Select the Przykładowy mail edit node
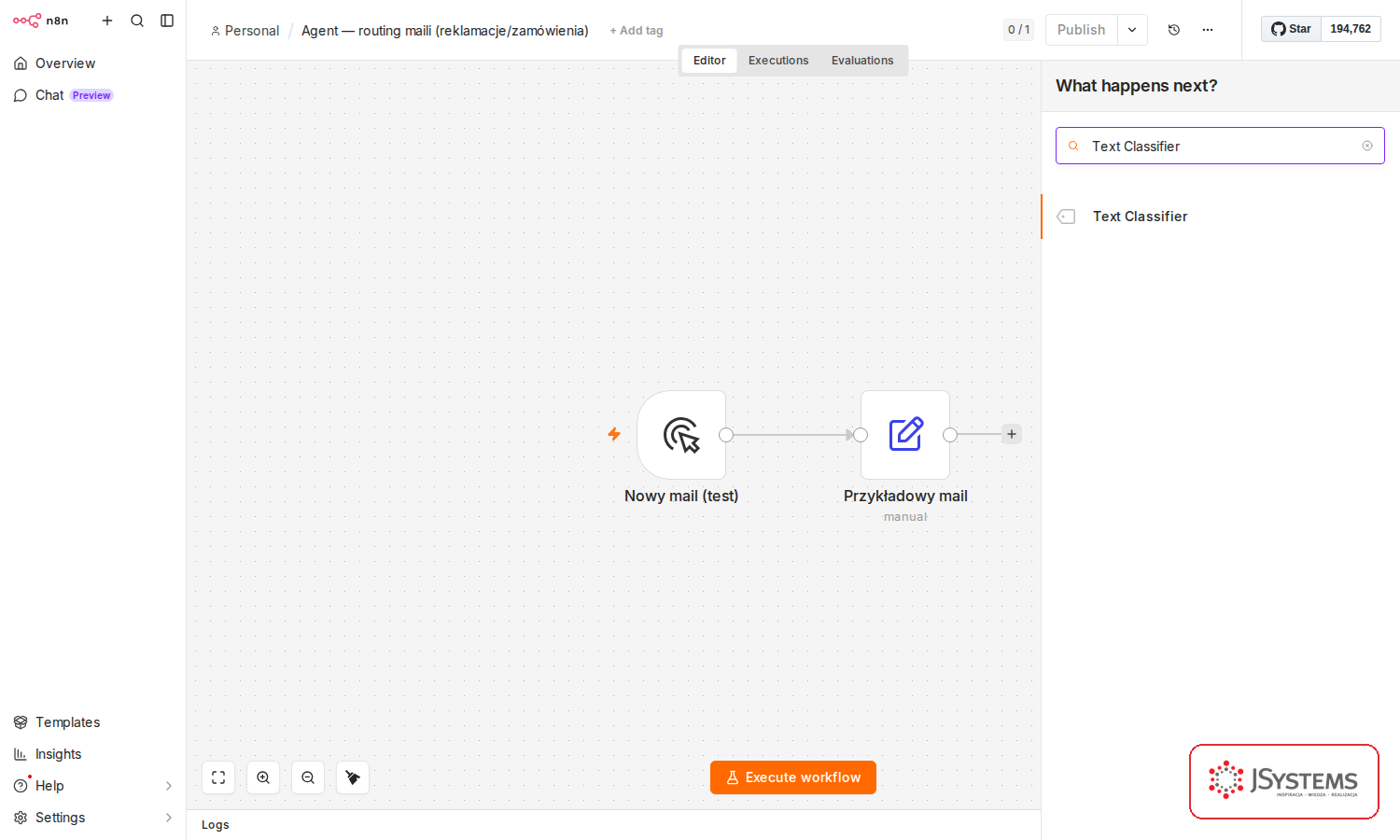Screen dimensions: 1400x840 pos(905,435)
